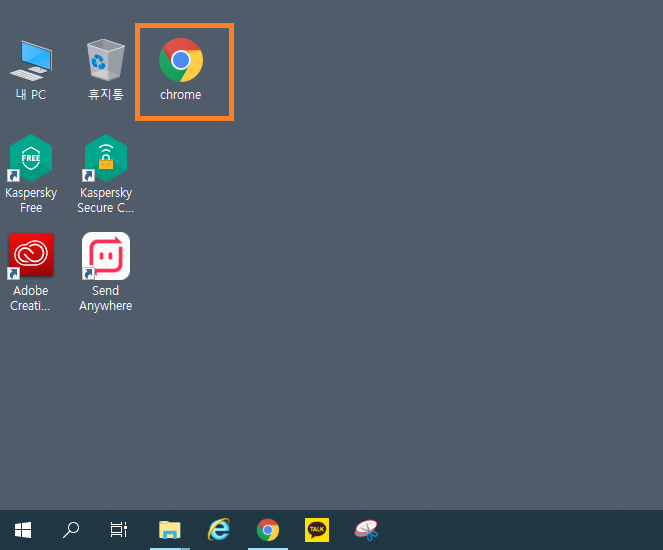Open taskbar search magnifier
Image resolution: width=663 pixels, height=550 pixels.
[71, 530]
